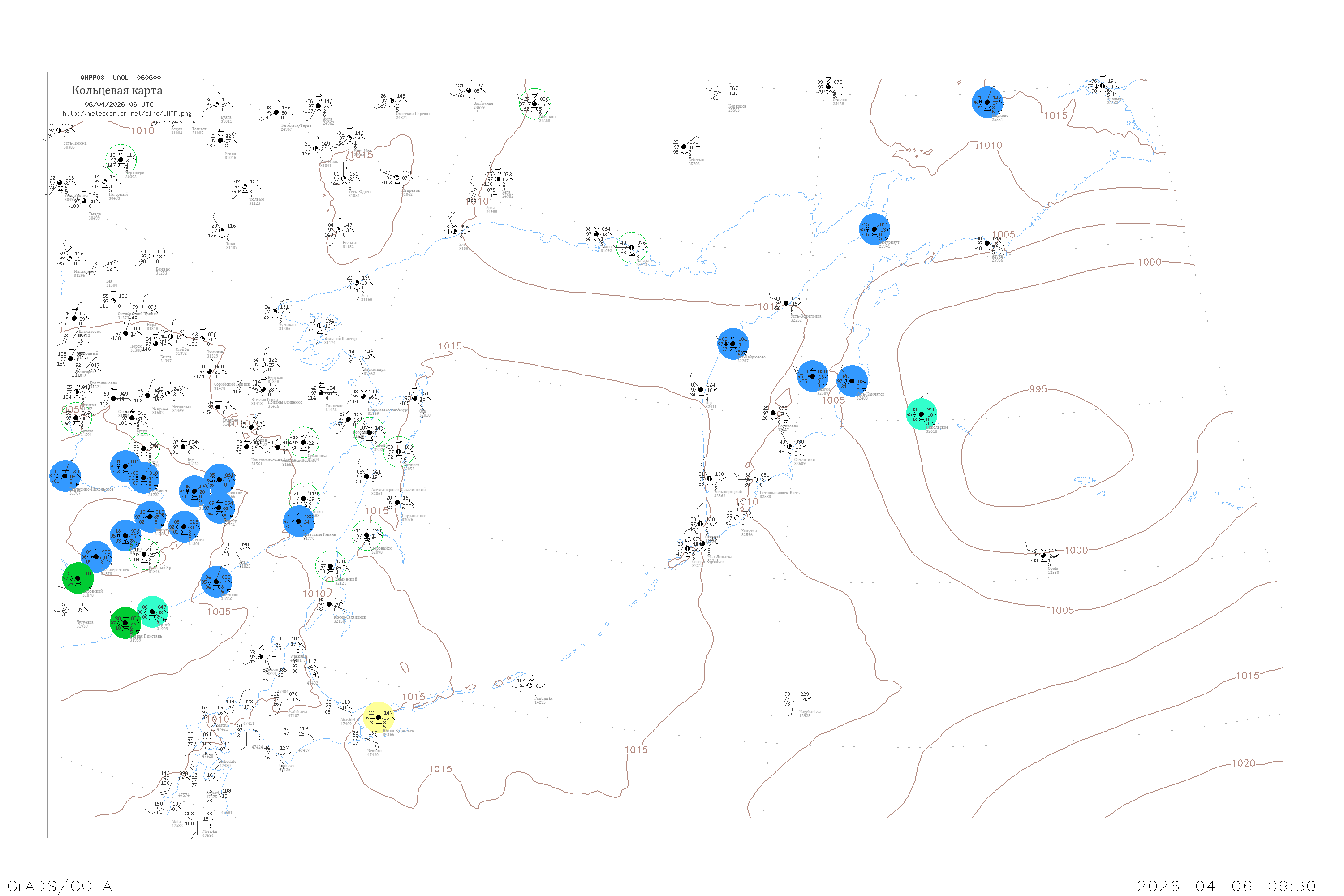Click the blue Усть-Камчатск station 32408 marker
Image resolution: width=1344 pixels, height=896 pixels.
852,381
